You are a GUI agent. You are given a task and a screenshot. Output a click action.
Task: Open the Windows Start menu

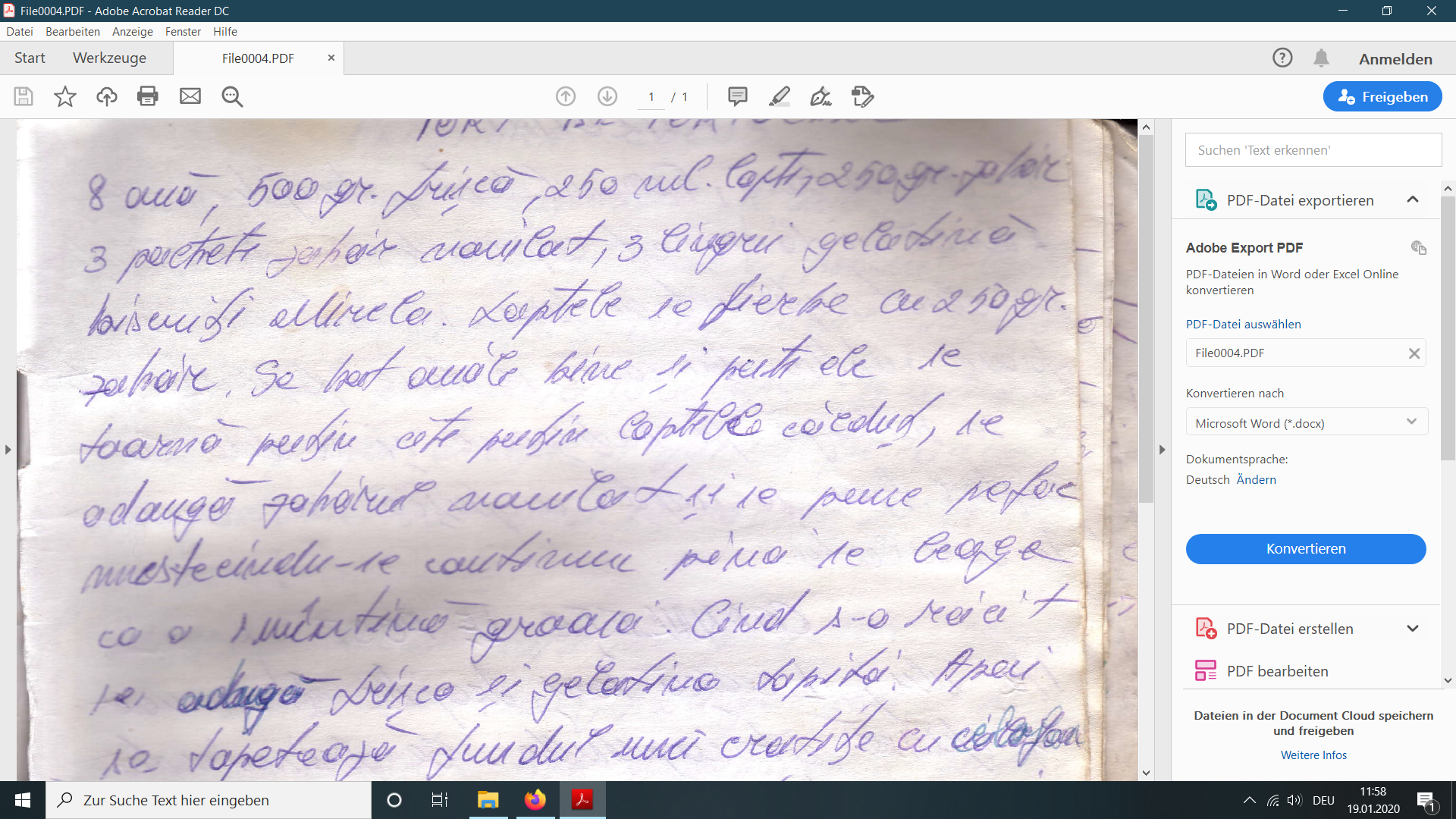pyautogui.click(x=23, y=800)
